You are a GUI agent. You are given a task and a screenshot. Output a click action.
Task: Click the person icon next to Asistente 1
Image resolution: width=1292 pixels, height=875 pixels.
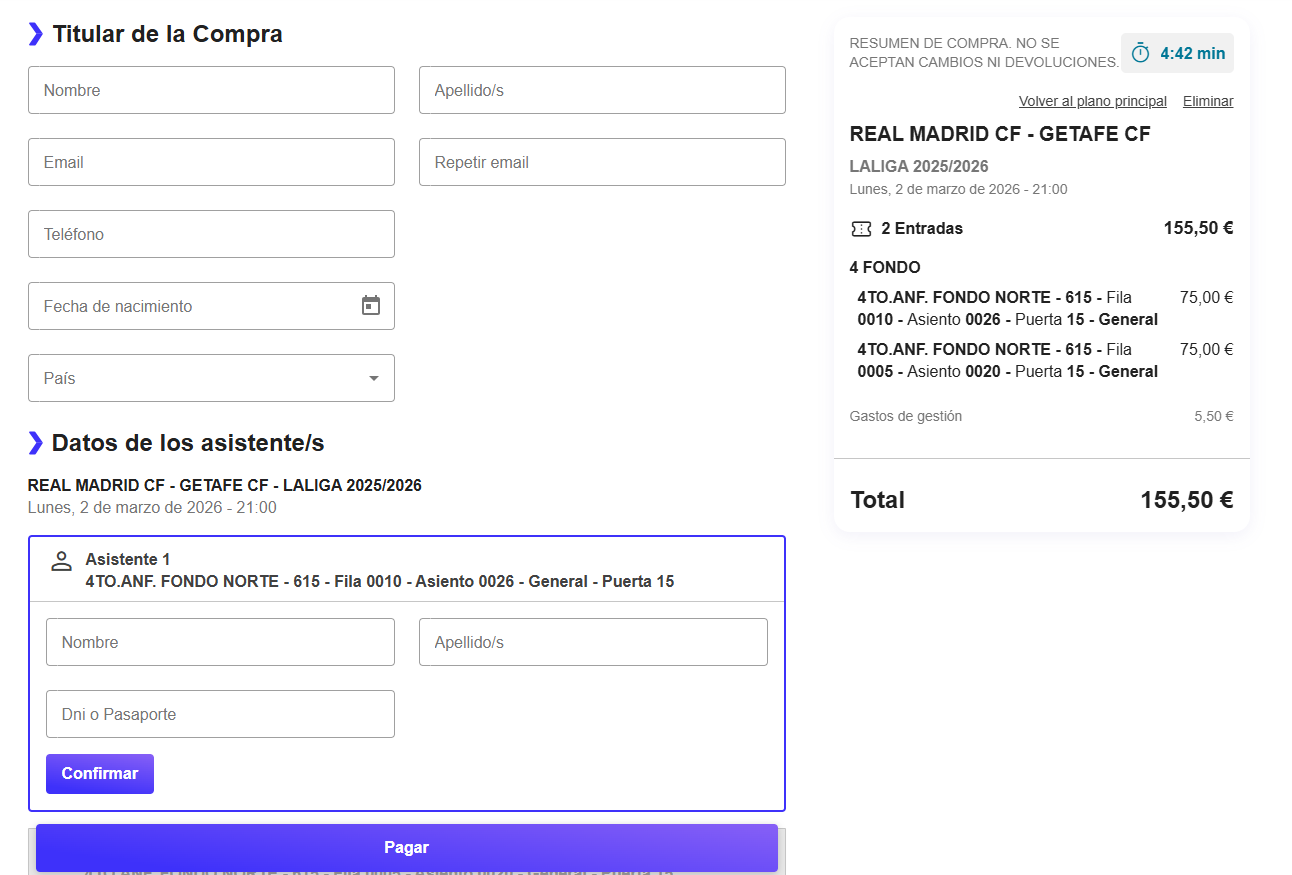coord(62,561)
